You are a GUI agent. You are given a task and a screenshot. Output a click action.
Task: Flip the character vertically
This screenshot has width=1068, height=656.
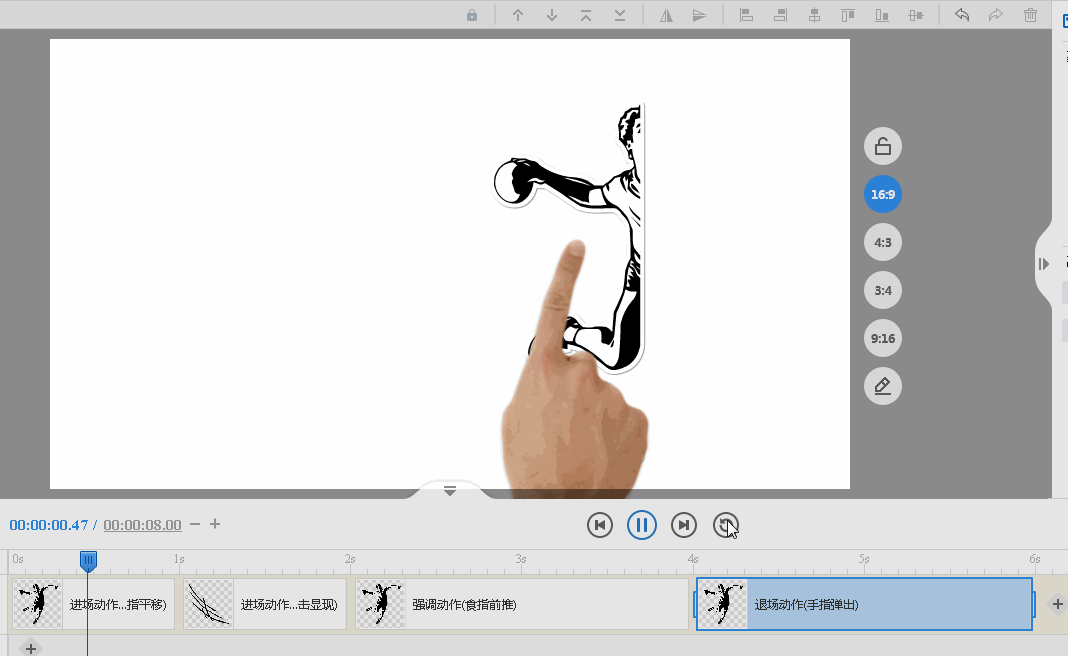click(x=699, y=14)
